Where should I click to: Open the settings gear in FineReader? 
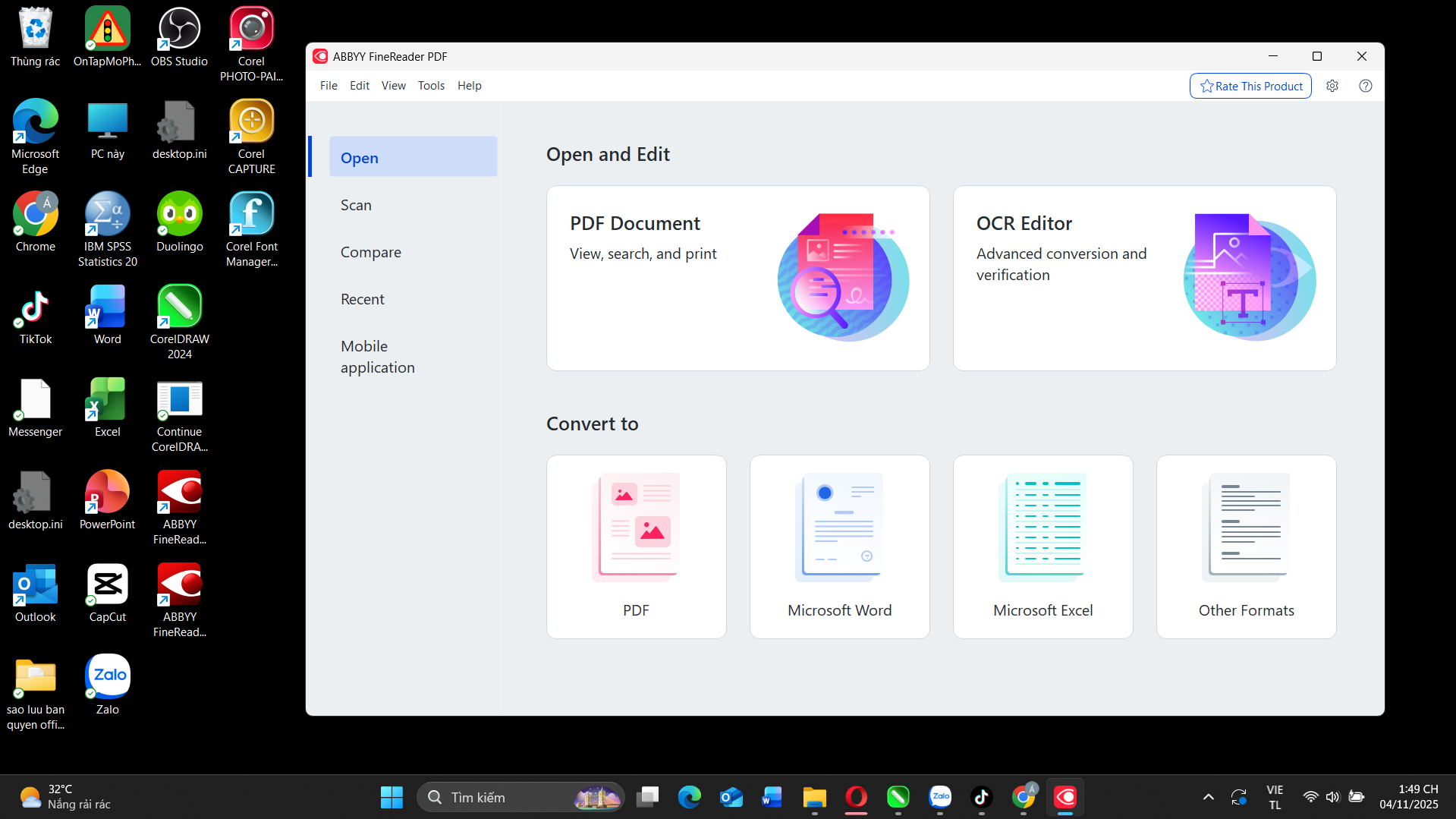1332,86
